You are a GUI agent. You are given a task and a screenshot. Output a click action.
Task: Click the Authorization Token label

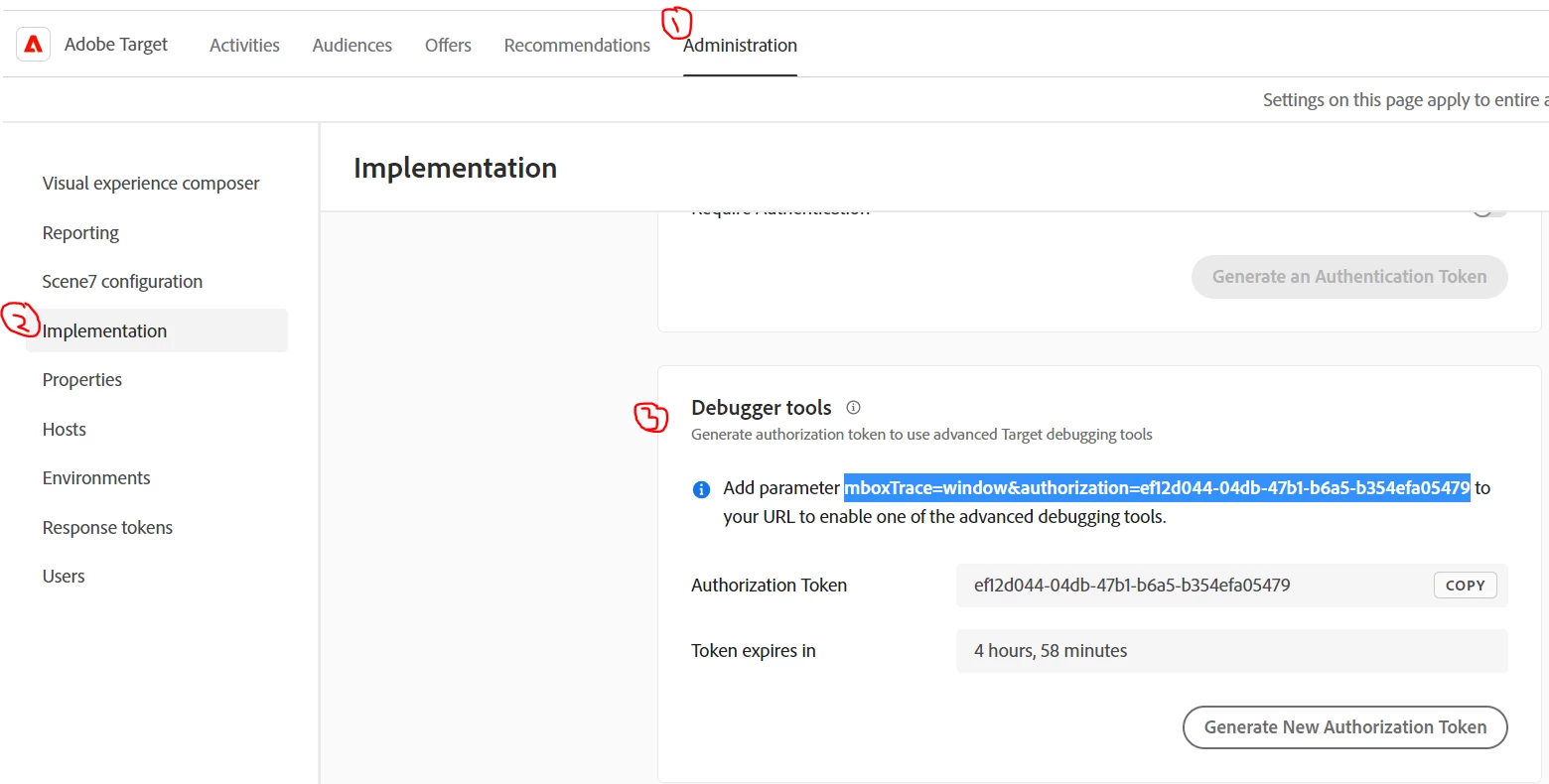(x=769, y=586)
